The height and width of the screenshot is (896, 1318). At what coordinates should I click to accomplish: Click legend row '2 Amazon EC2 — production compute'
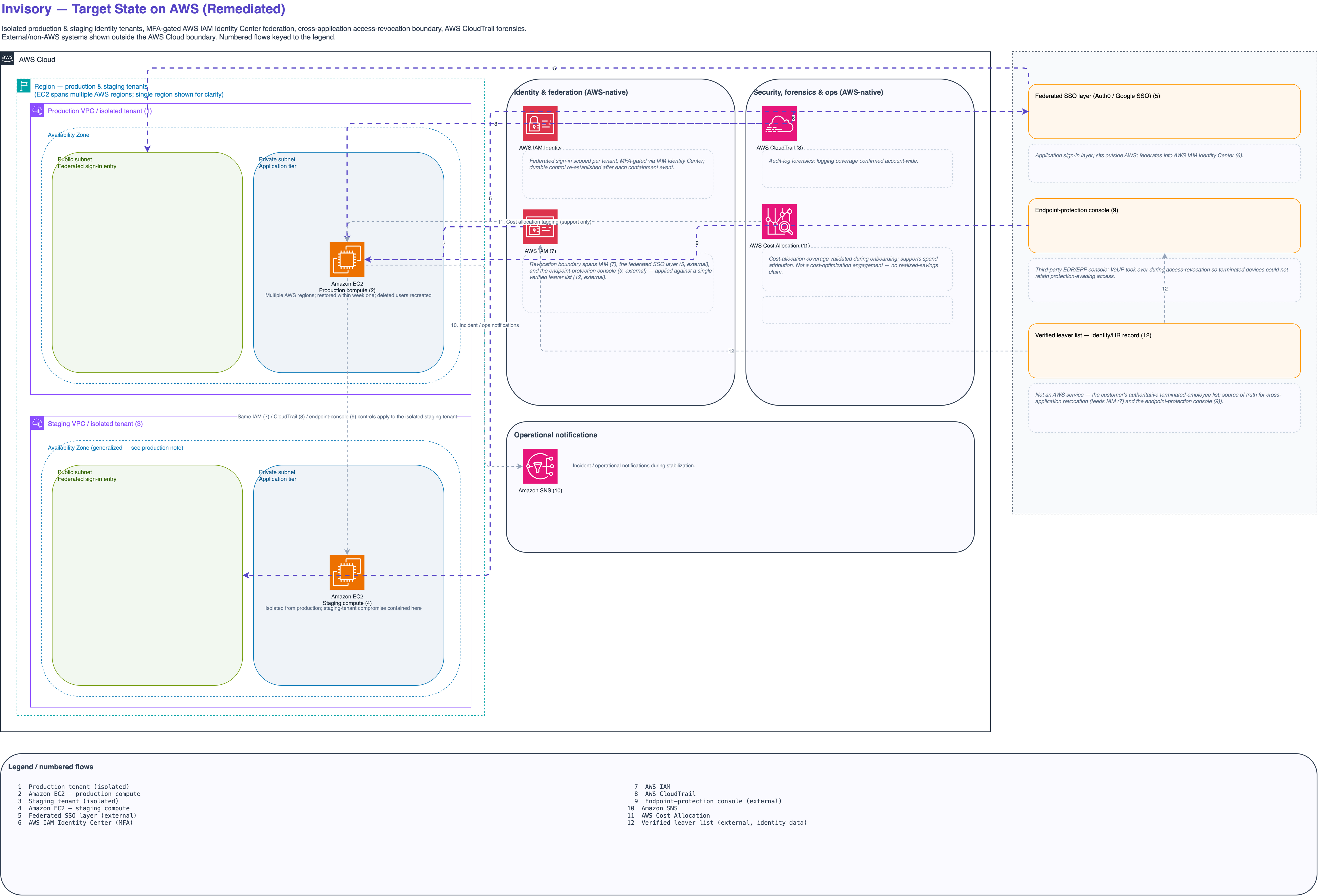(x=79, y=794)
